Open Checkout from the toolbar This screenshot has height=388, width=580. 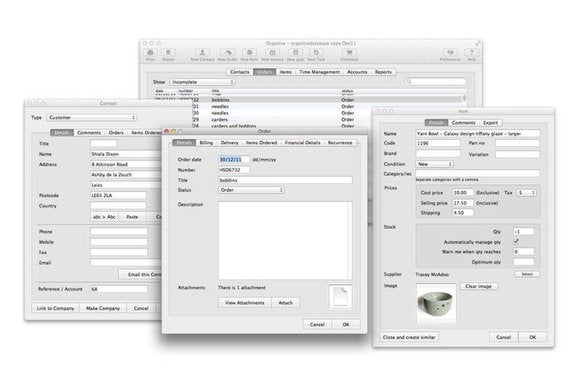click(349, 54)
